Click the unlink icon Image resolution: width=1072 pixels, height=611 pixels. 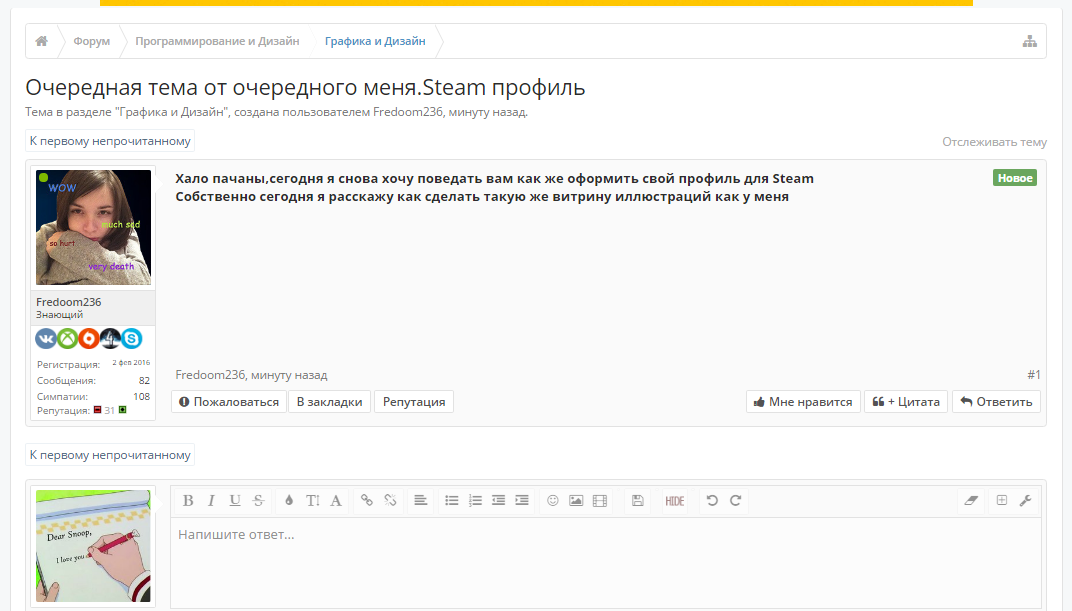click(390, 501)
